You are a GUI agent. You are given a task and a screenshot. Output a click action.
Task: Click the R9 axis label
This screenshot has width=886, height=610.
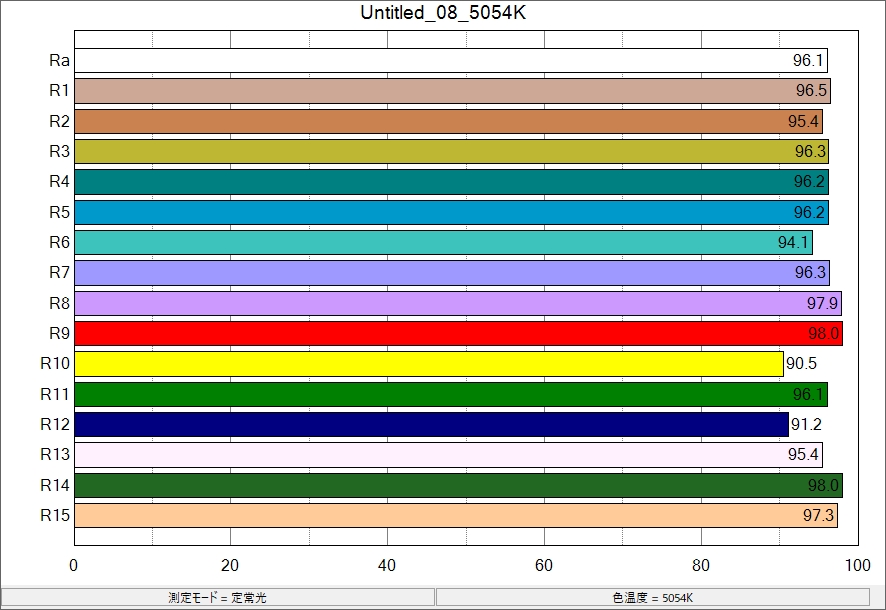pyautogui.click(x=59, y=333)
